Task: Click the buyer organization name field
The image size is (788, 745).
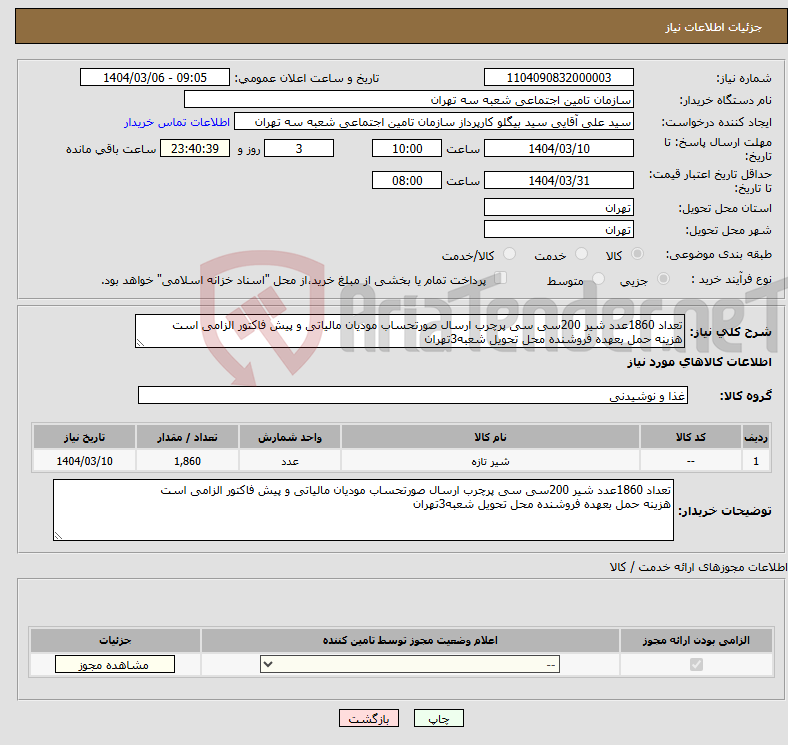Action: [409, 100]
